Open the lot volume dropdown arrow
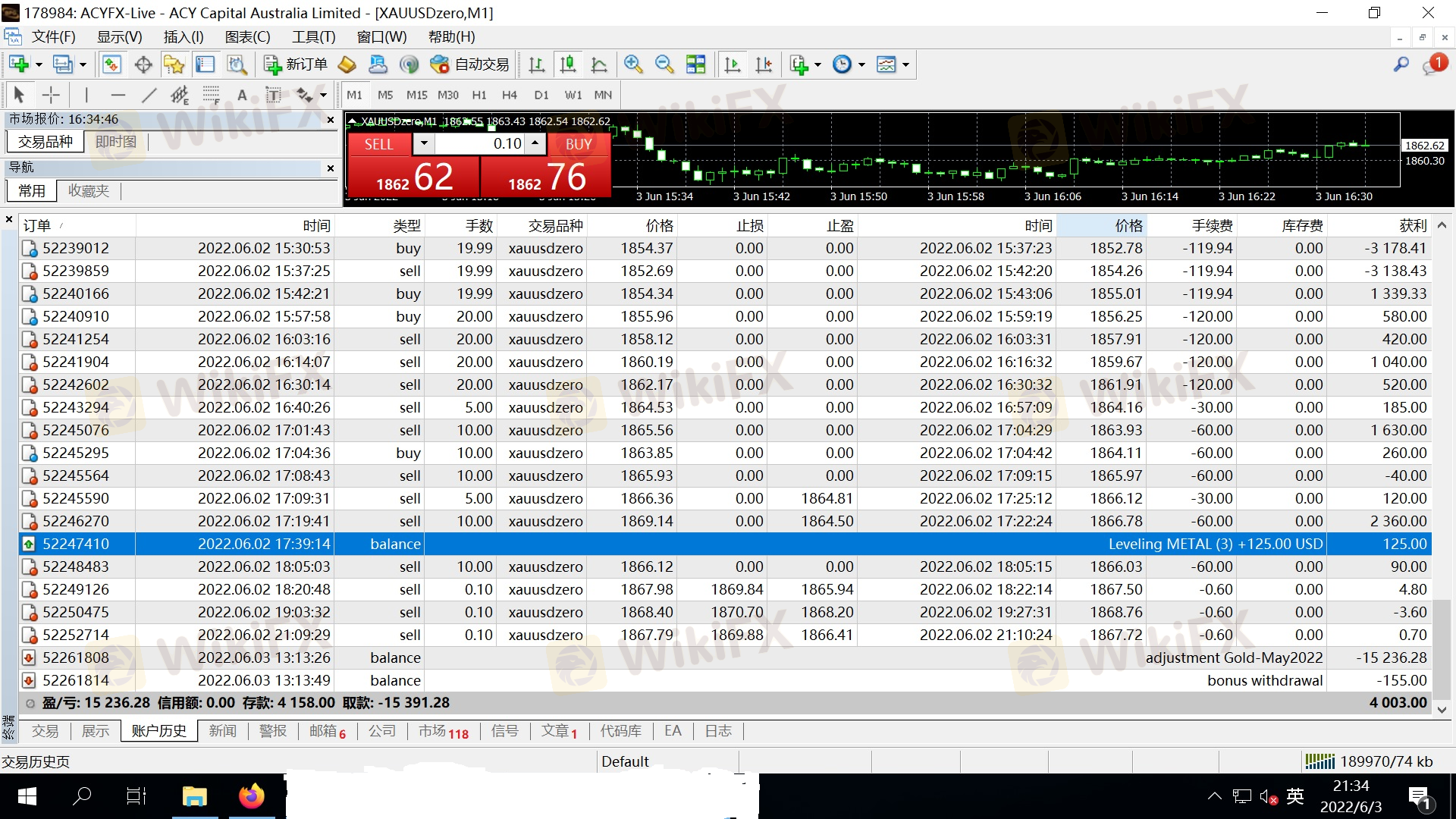The image size is (1456, 819). pos(424,143)
